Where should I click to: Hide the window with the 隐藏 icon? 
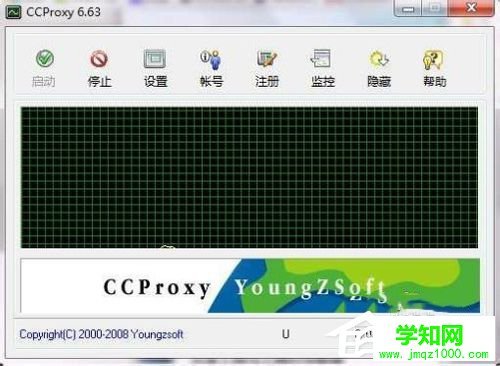click(x=379, y=68)
